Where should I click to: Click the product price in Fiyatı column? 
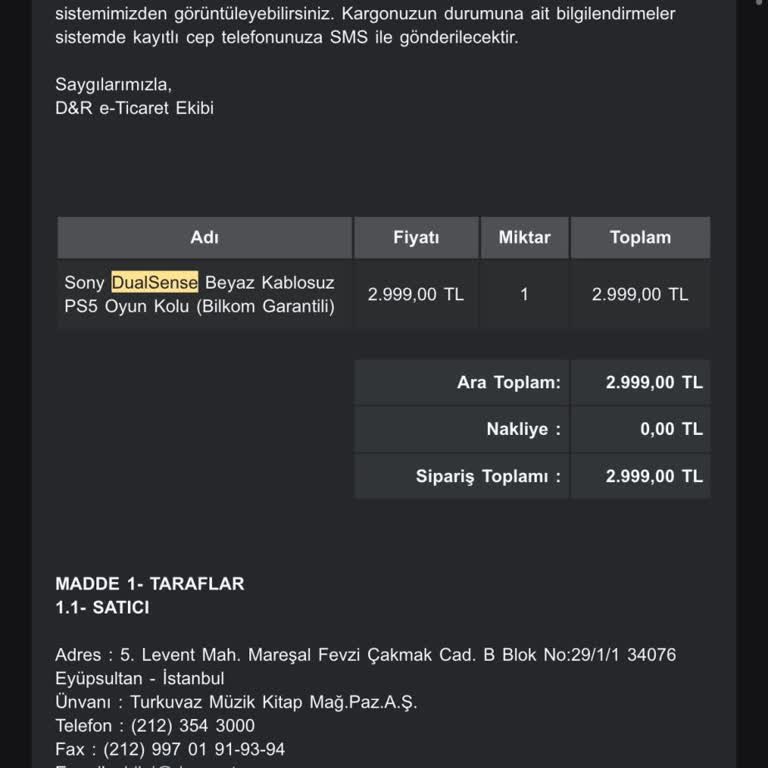click(416, 294)
